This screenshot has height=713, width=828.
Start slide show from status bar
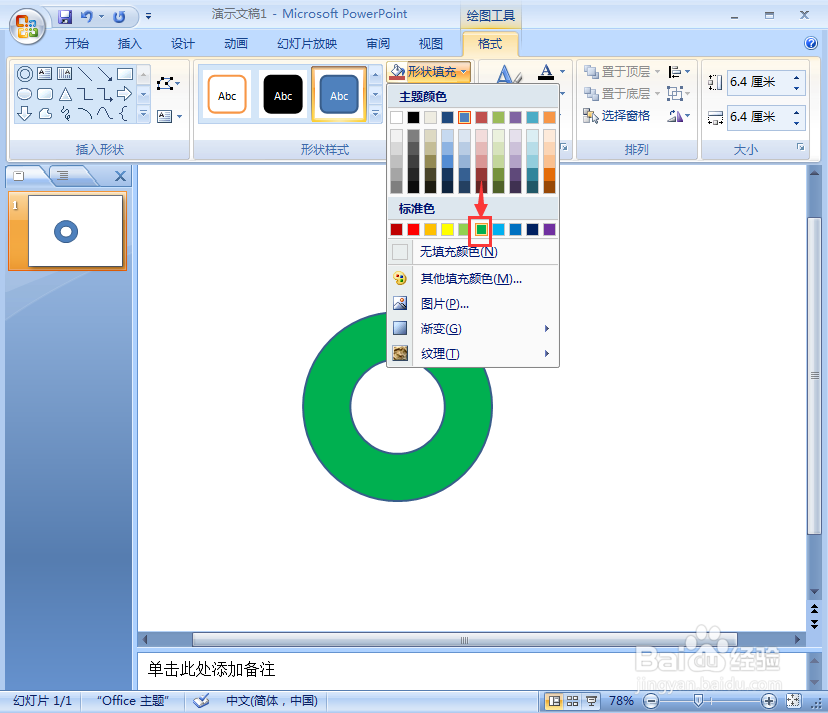(x=591, y=701)
